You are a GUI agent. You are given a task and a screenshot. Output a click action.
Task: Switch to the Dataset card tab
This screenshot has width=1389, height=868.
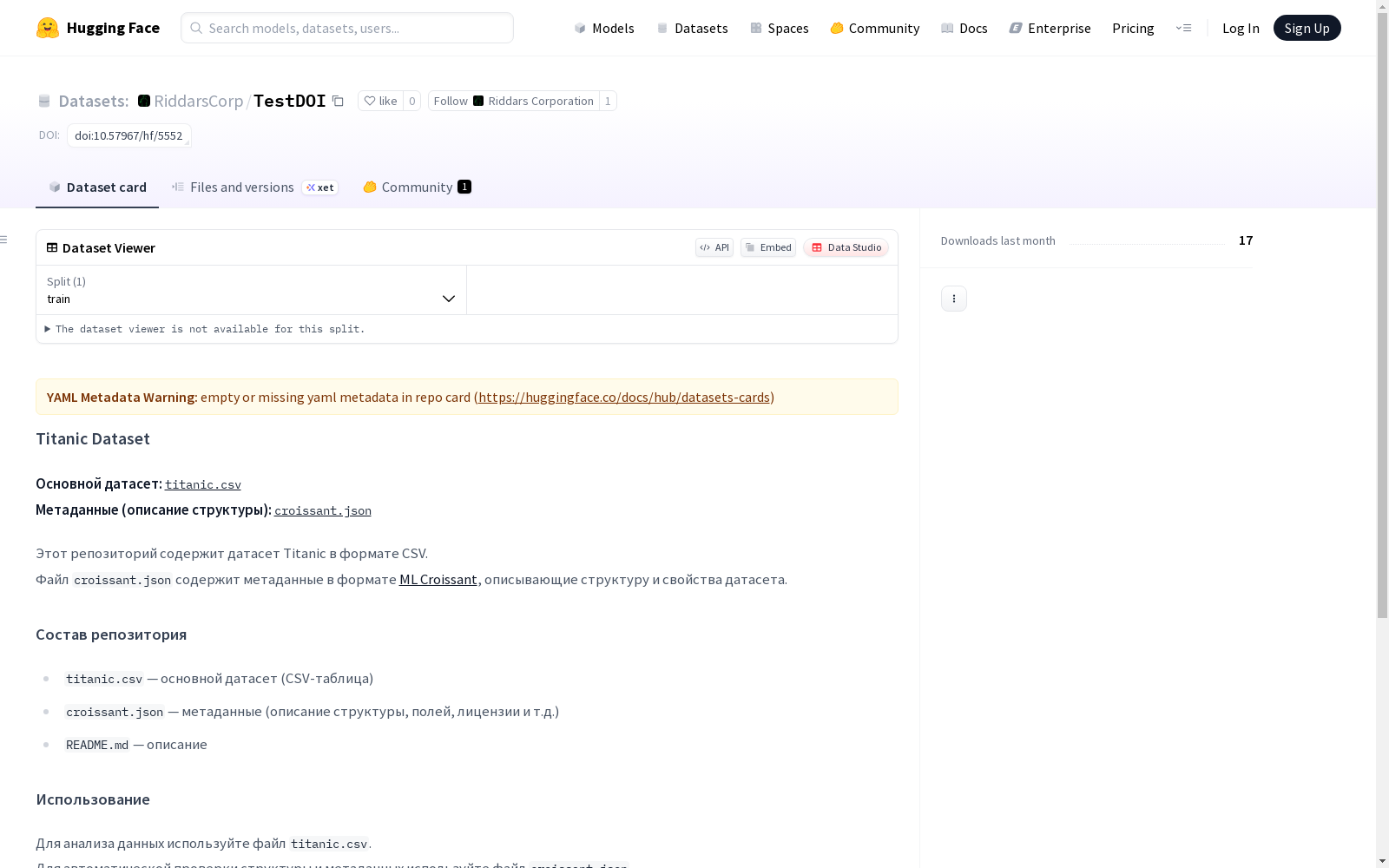coord(97,187)
